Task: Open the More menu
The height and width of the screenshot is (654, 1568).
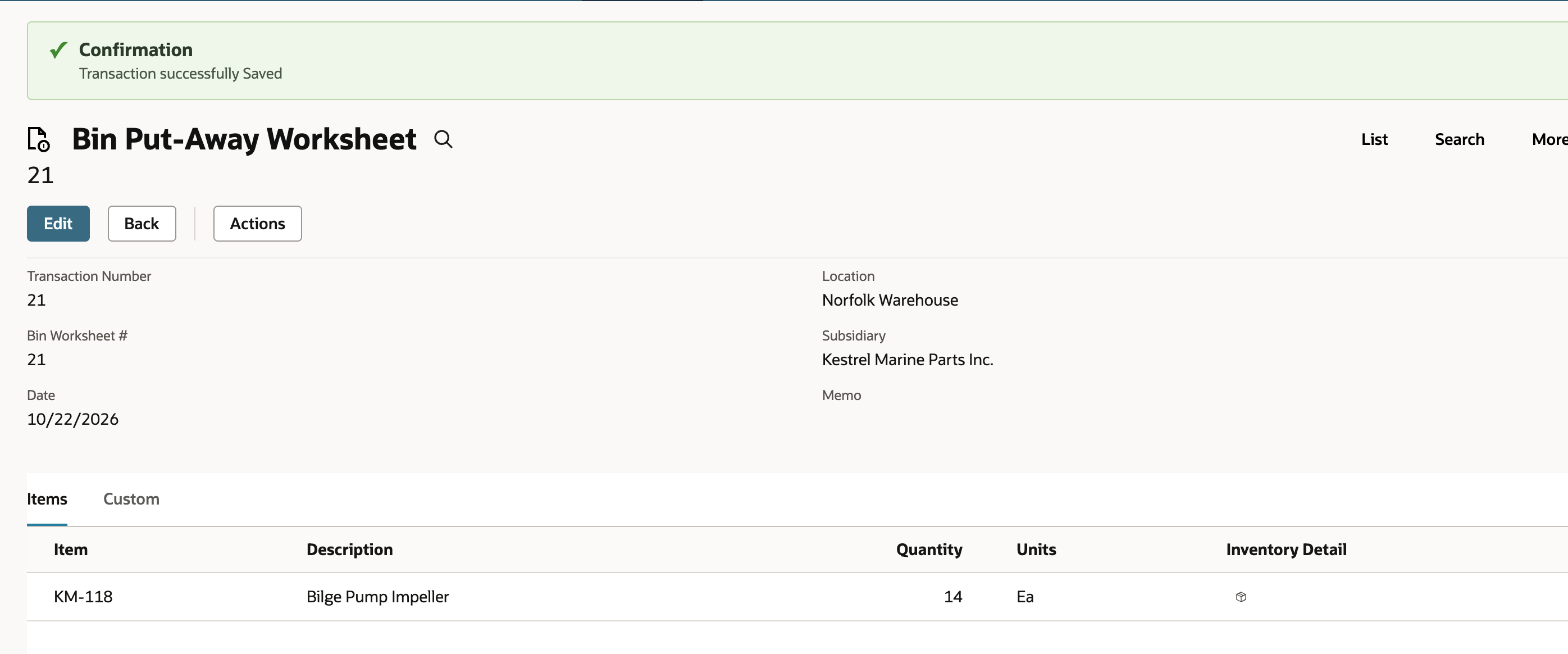Action: pos(1549,139)
